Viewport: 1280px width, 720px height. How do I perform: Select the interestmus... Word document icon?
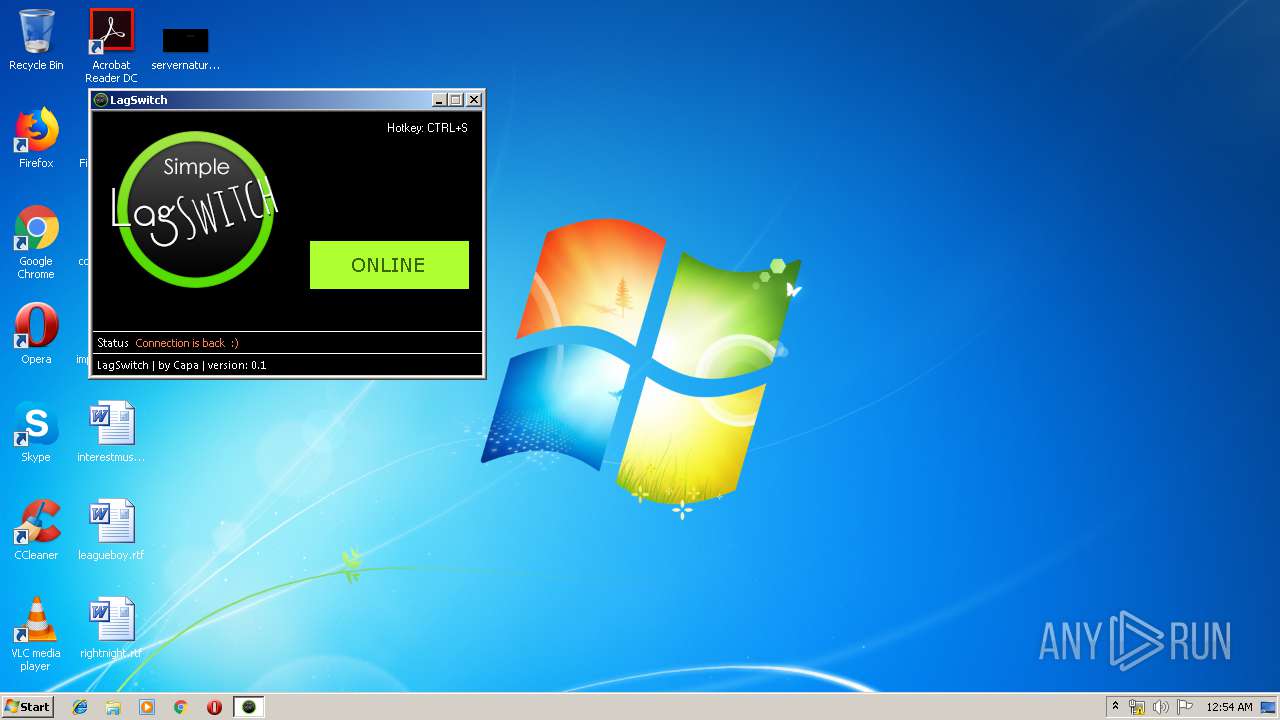coord(111,431)
